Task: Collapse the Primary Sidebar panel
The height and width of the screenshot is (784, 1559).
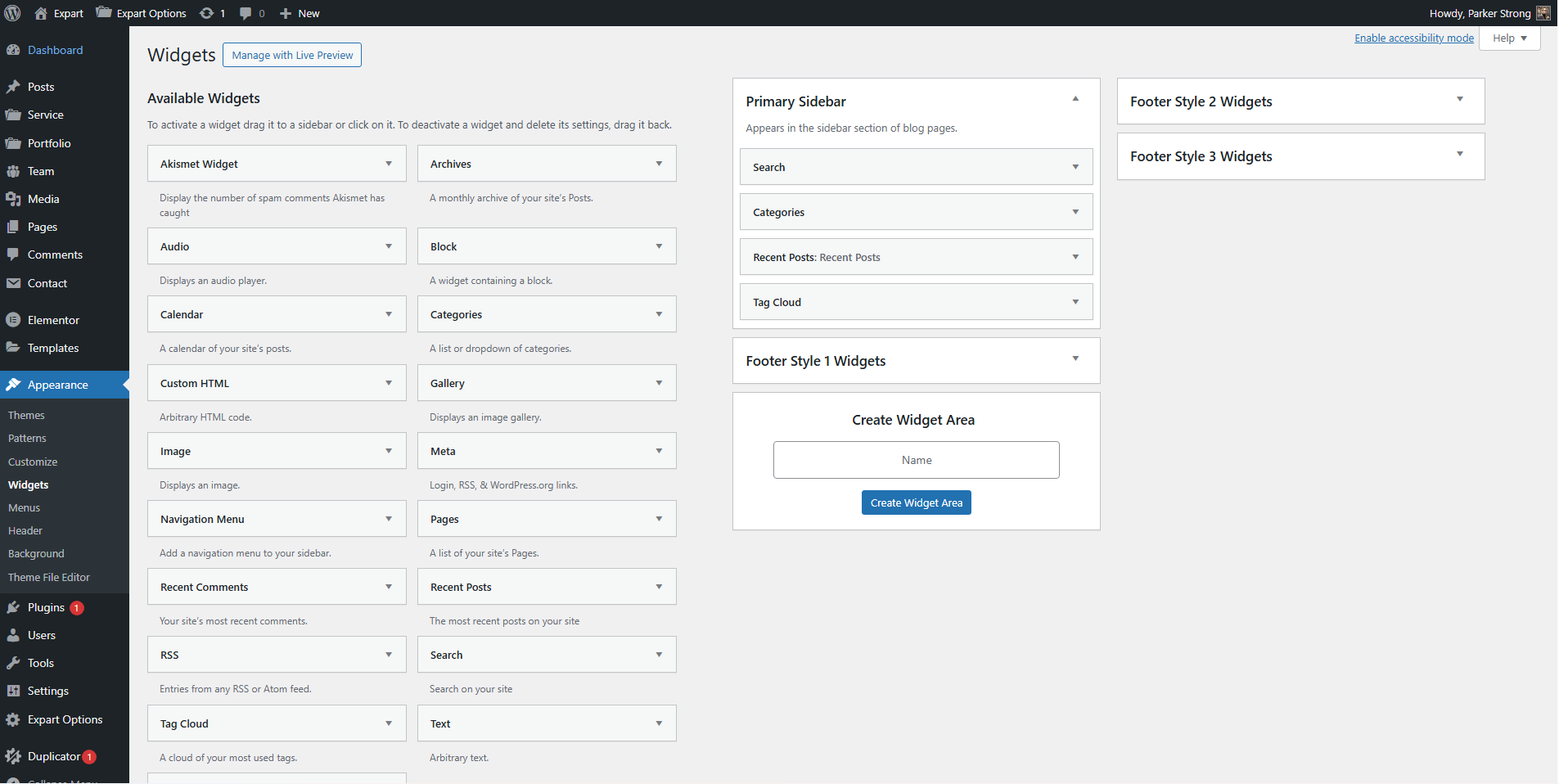Action: 1075,99
